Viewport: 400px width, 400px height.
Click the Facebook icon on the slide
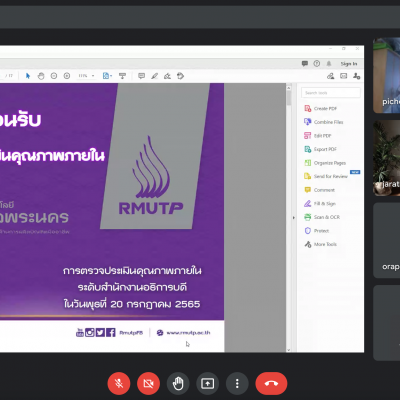(111, 332)
